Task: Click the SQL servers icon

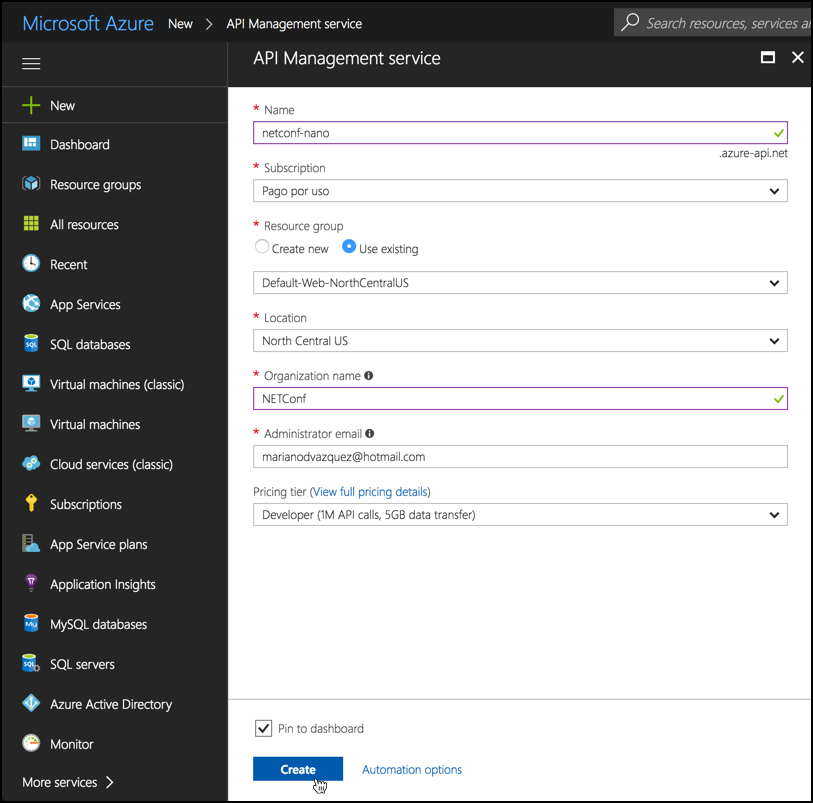Action: tap(31, 663)
